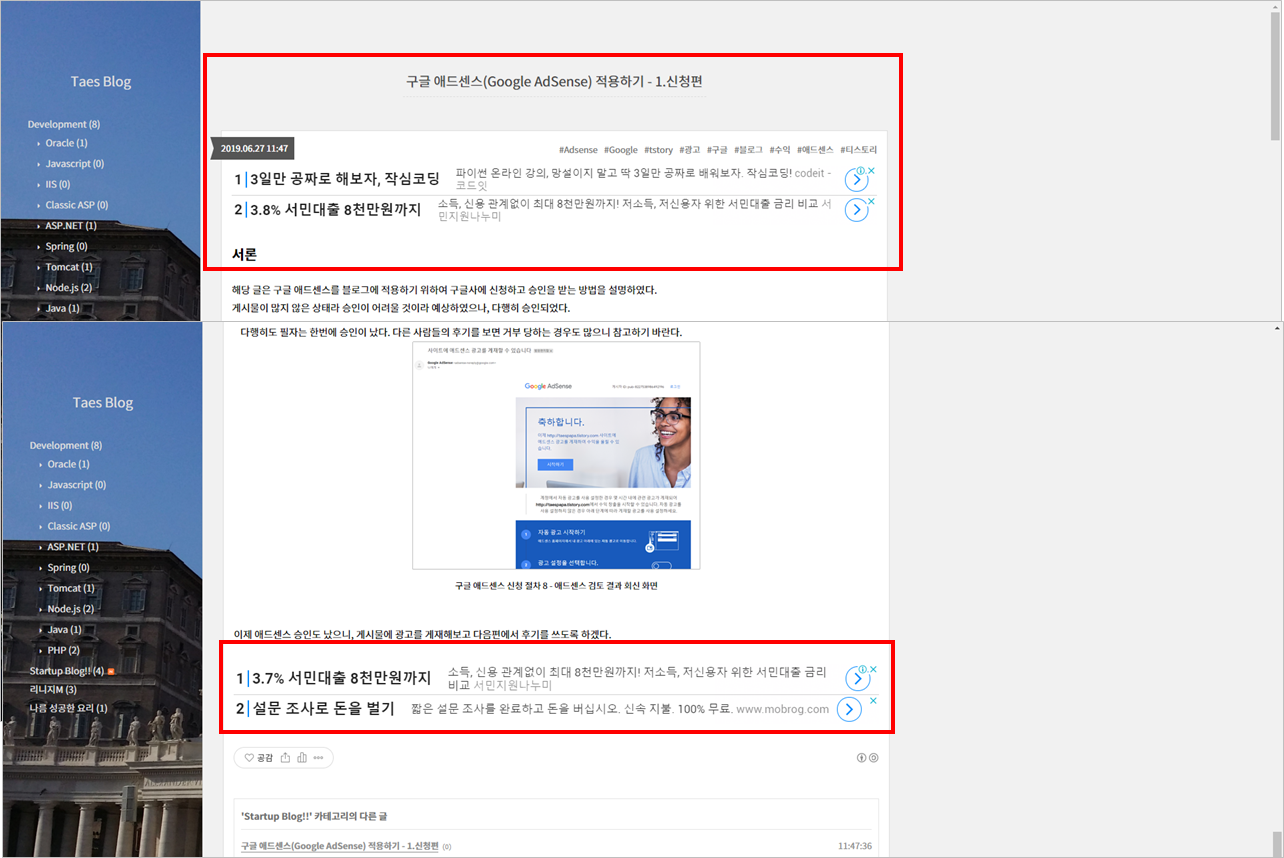Open IIS (0) in the lower sidebar
Viewport: 1284px width, 858px height.
[x=60, y=506]
